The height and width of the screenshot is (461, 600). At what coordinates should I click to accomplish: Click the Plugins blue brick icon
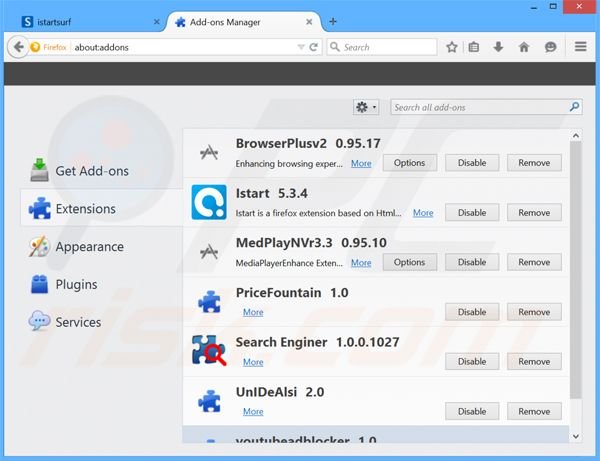[39, 284]
